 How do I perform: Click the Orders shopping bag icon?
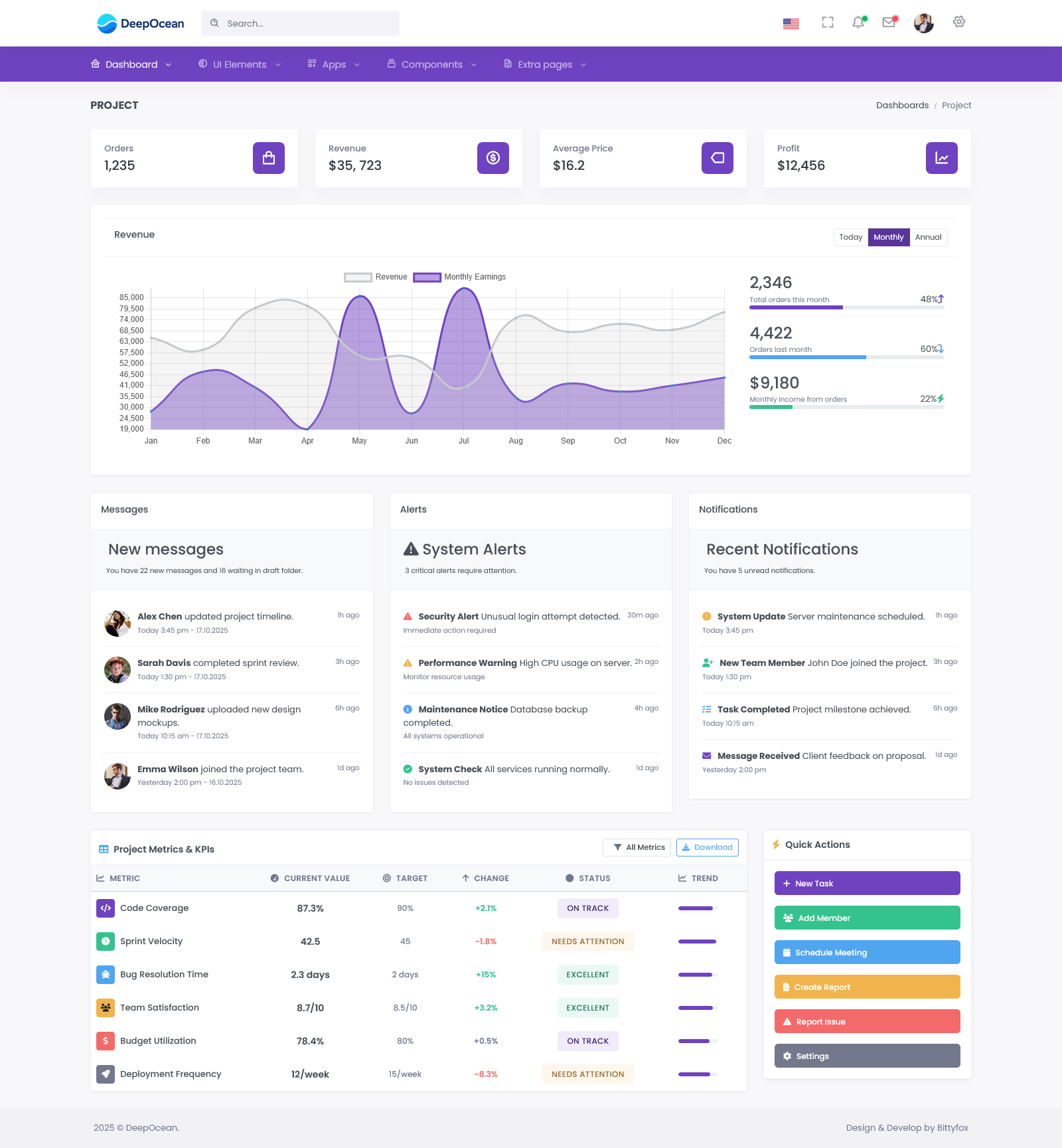[268, 158]
